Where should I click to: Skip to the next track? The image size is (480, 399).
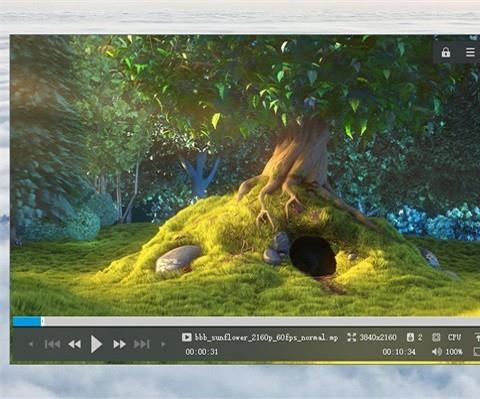pos(142,344)
